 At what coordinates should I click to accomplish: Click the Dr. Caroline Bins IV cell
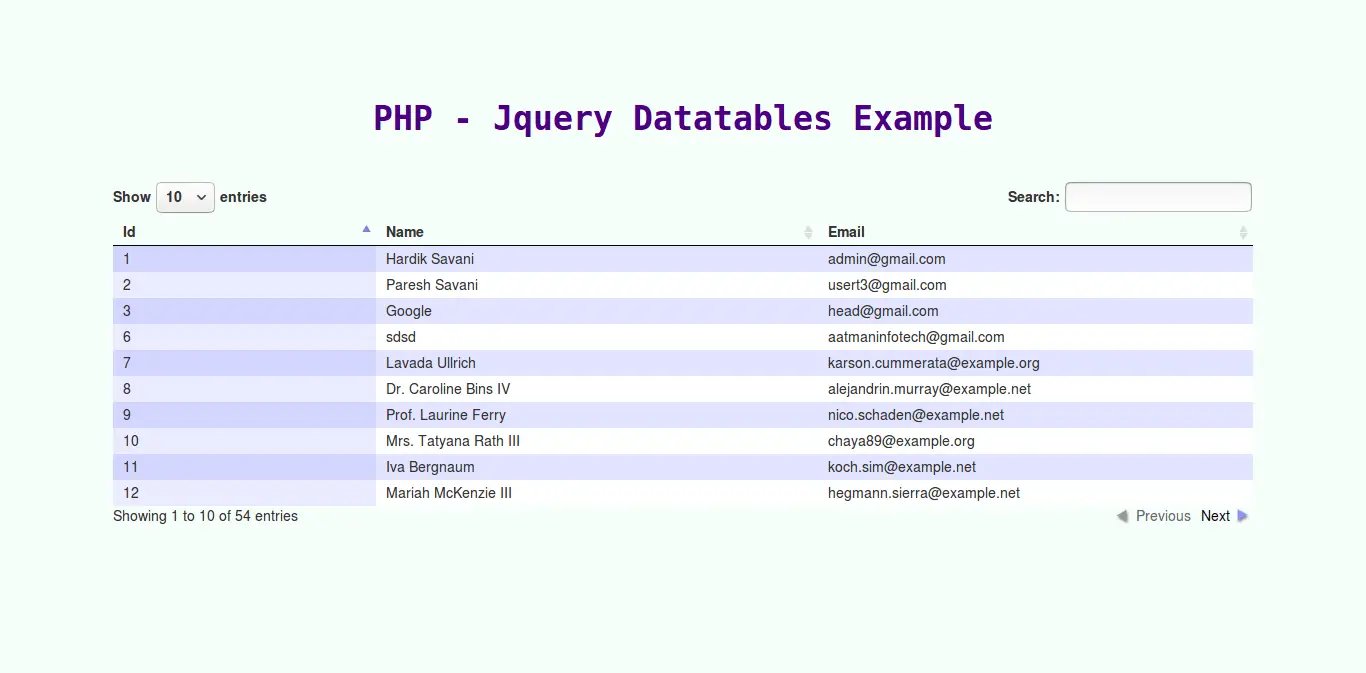447,389
